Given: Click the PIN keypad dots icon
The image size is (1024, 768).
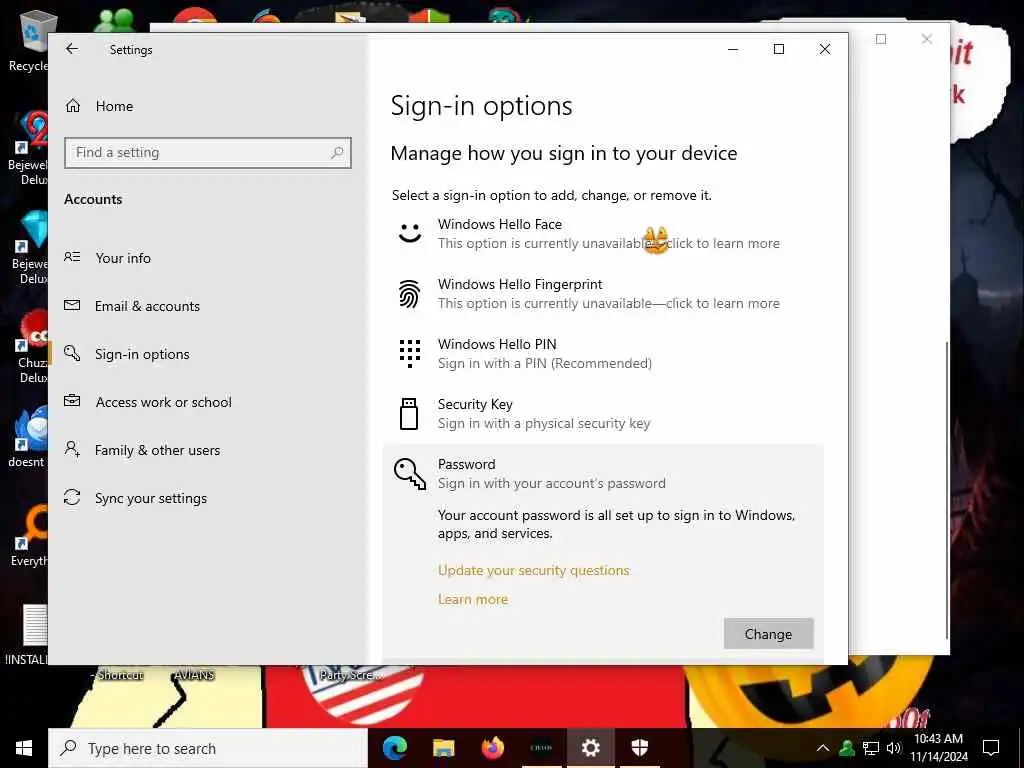Looking at the screenshot, I should [x=409, y=353].
